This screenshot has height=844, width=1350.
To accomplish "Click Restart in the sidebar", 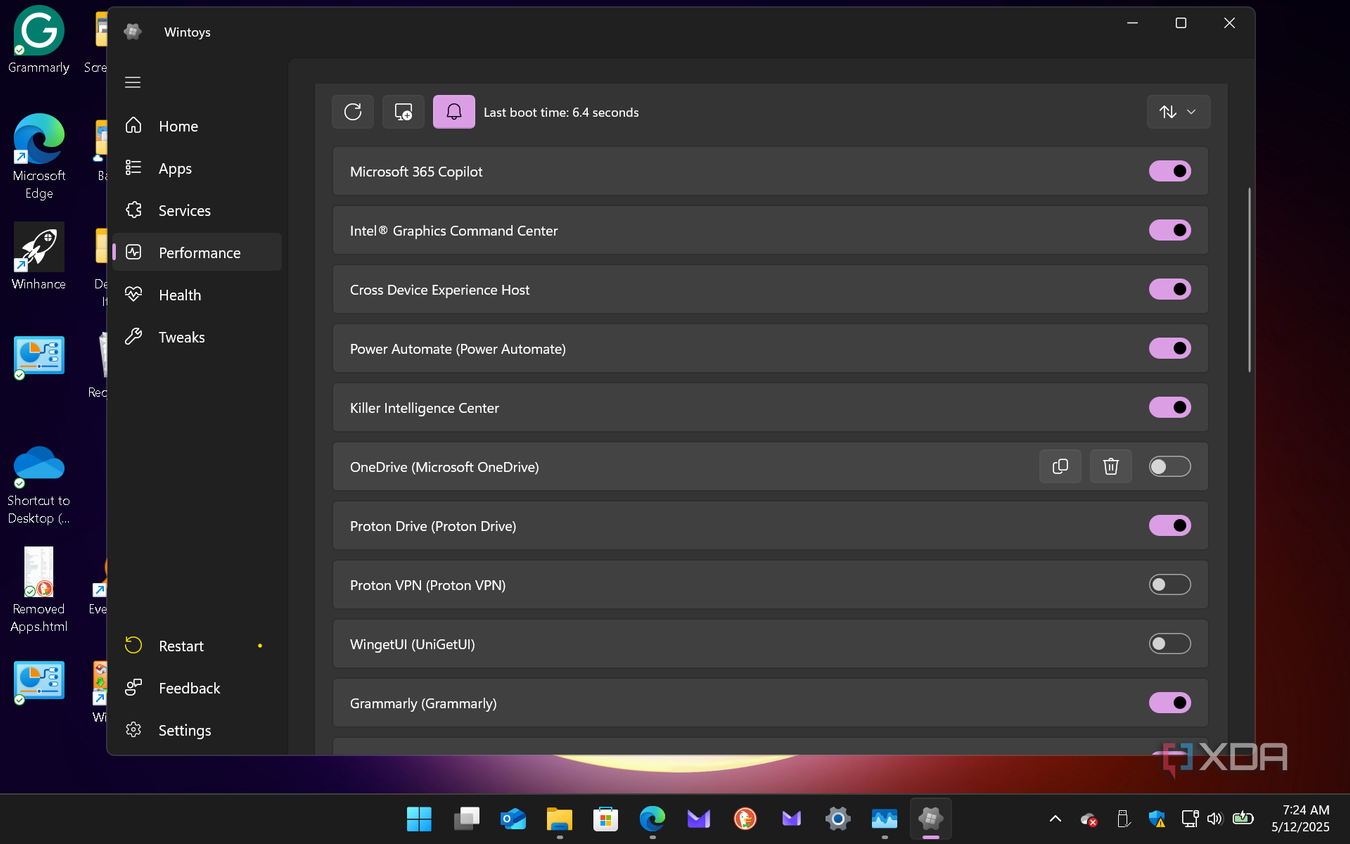I will pyautogui.click(x=197, y=645).
